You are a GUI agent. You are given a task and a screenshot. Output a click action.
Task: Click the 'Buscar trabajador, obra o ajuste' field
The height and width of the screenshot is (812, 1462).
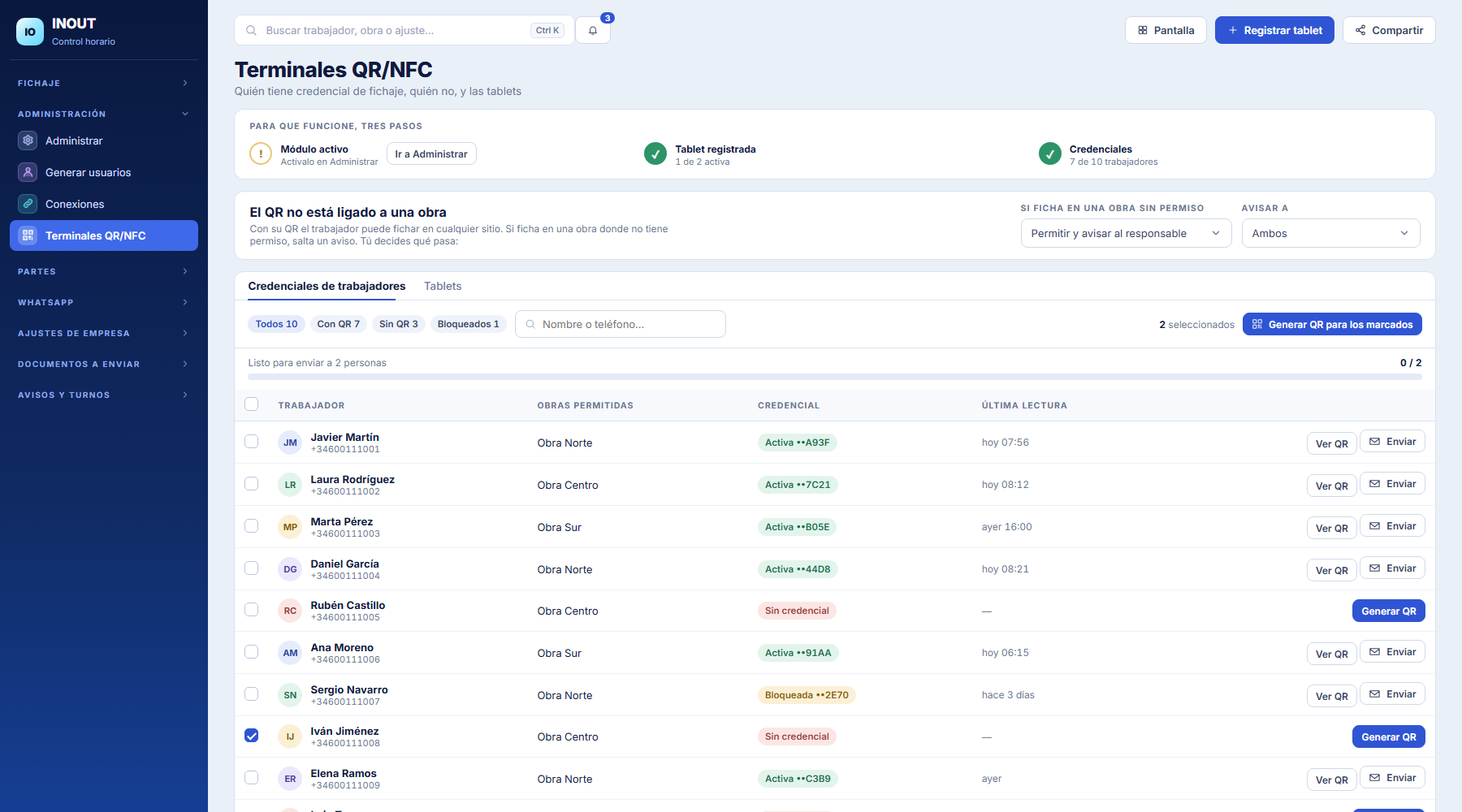(x=404, y=30)
